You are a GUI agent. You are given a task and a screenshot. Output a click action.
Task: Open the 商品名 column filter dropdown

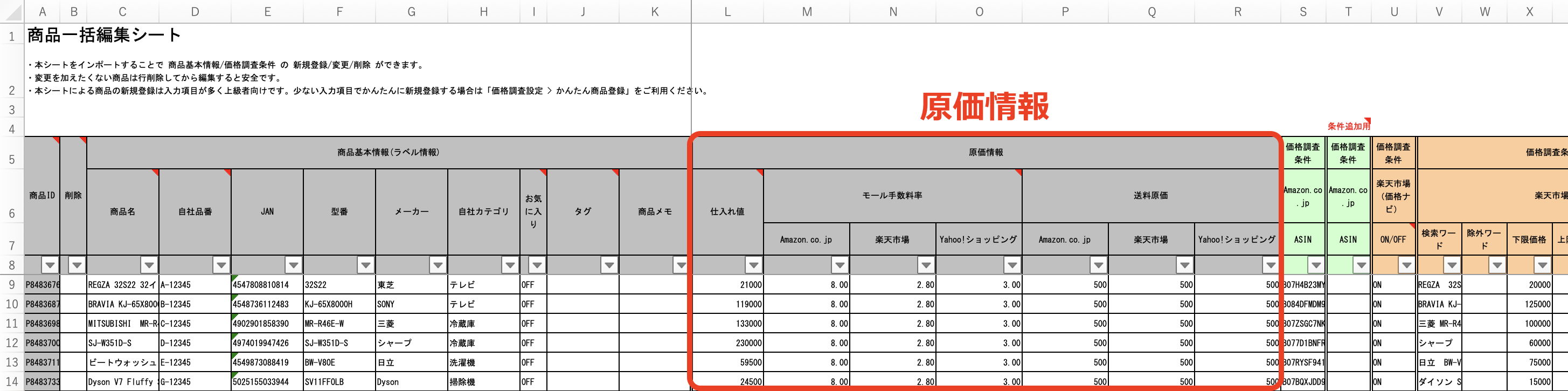point(149,265)
